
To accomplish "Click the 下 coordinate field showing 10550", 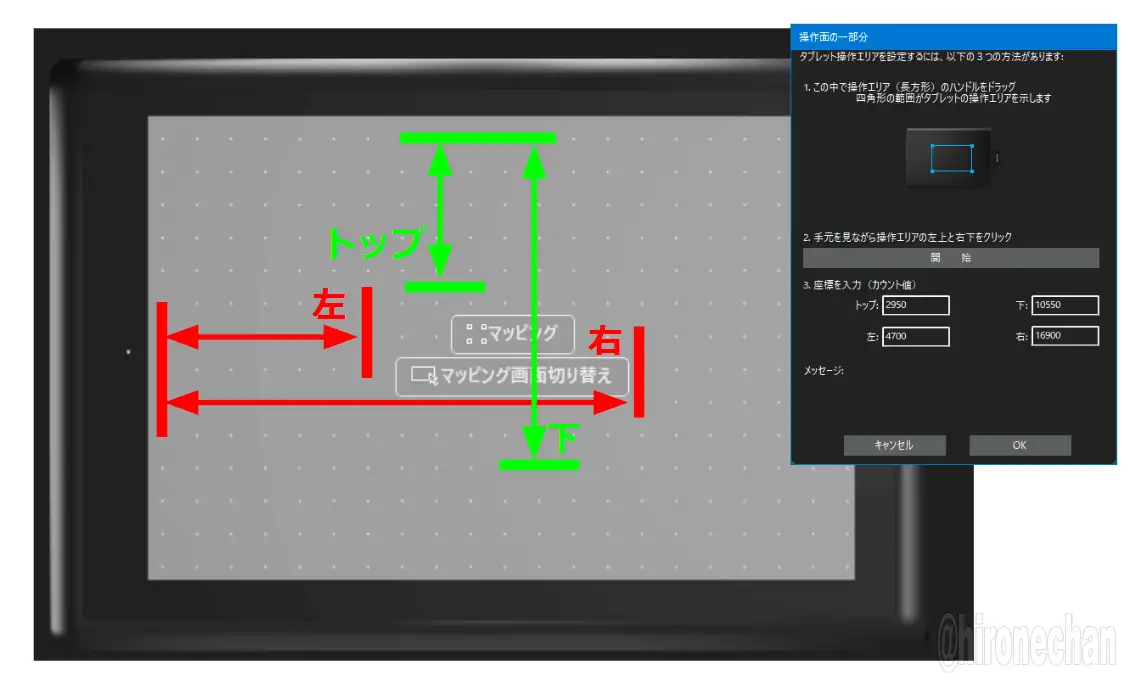I will tap(1065, 305).
